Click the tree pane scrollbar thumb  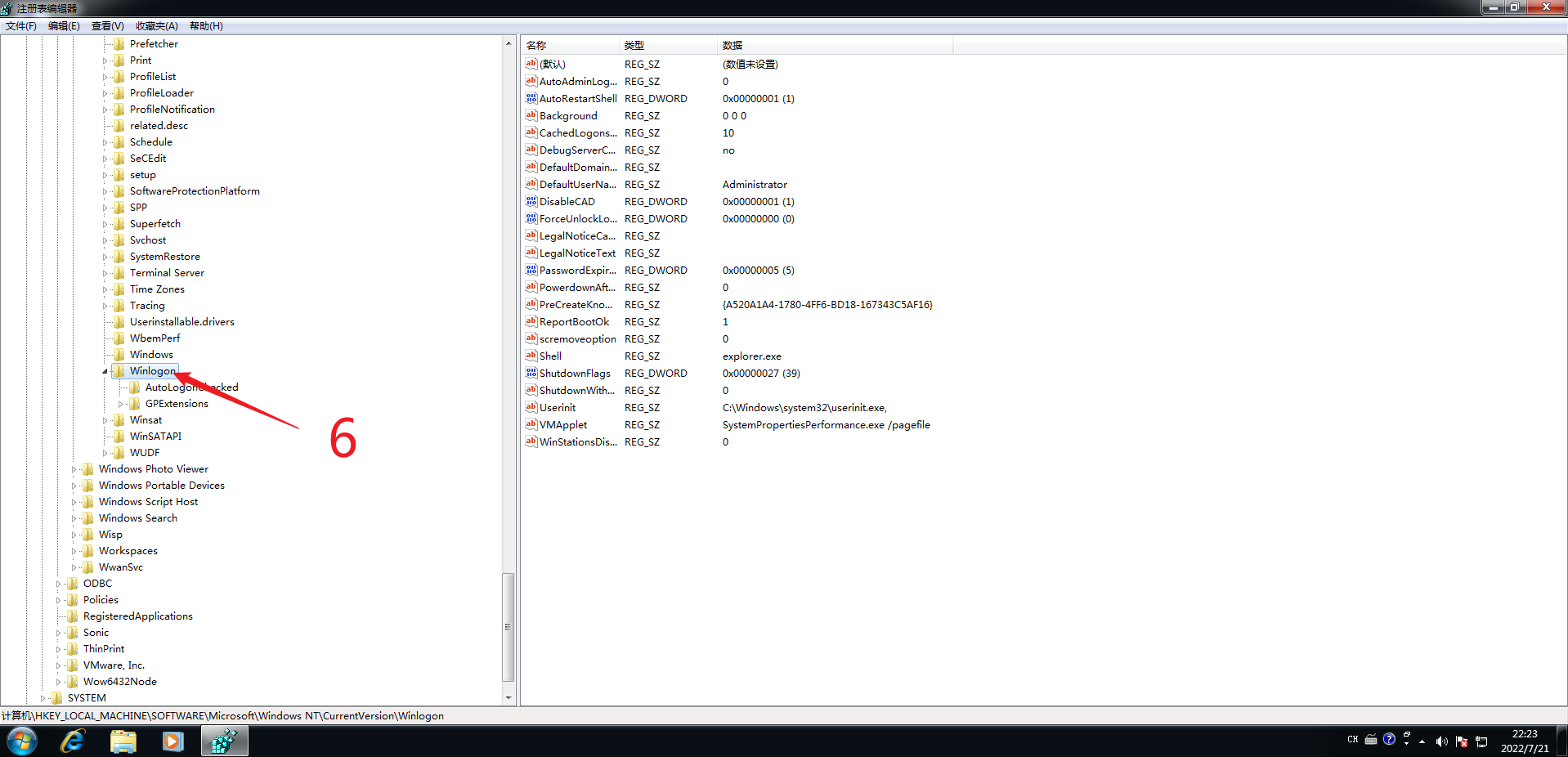(508, 627)
